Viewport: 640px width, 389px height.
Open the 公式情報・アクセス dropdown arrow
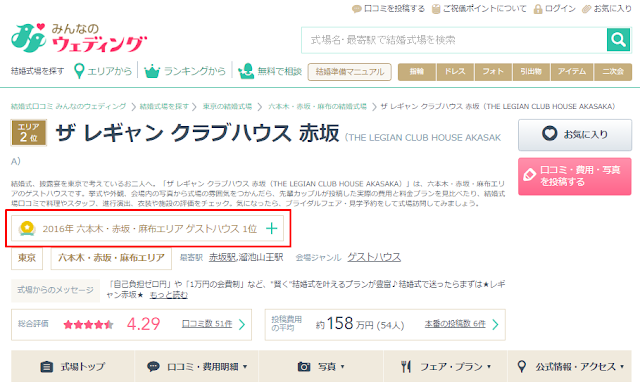click(622, 367)
